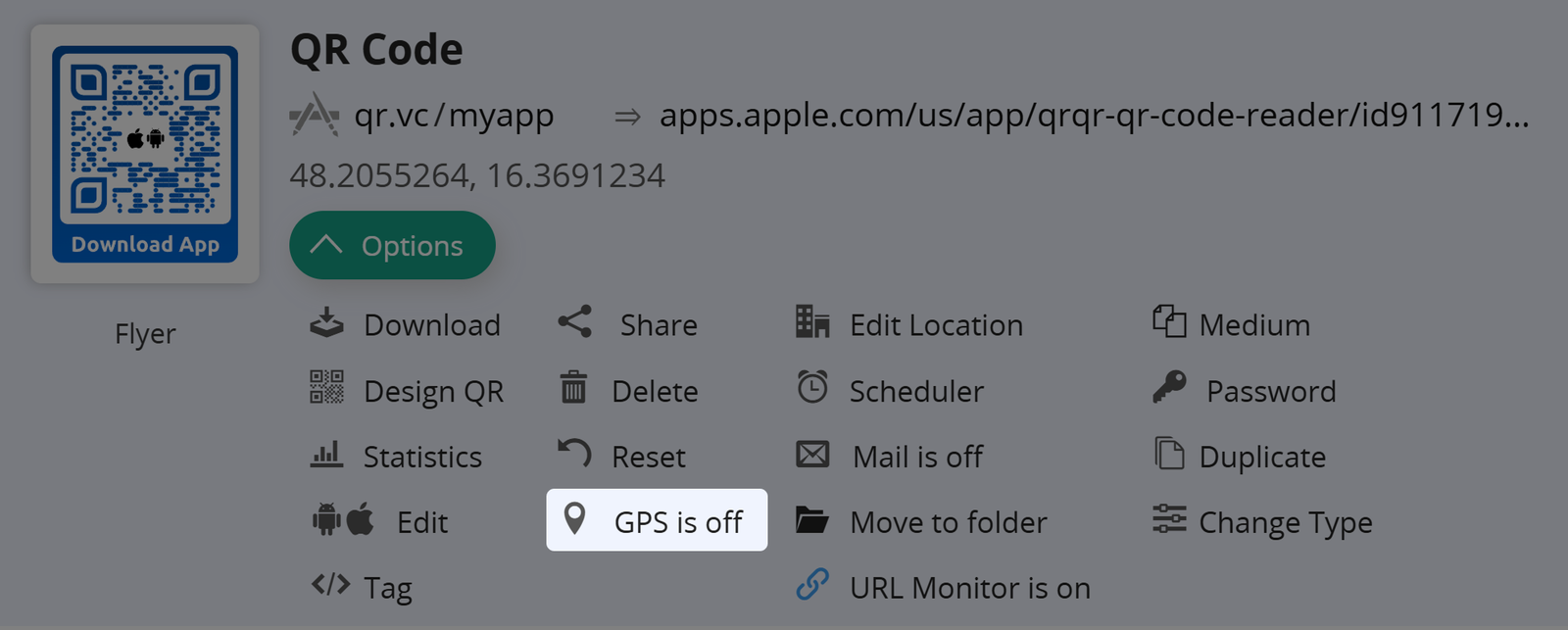Click the Share network icon
1568x630 pixels.
tap(575, 322)
